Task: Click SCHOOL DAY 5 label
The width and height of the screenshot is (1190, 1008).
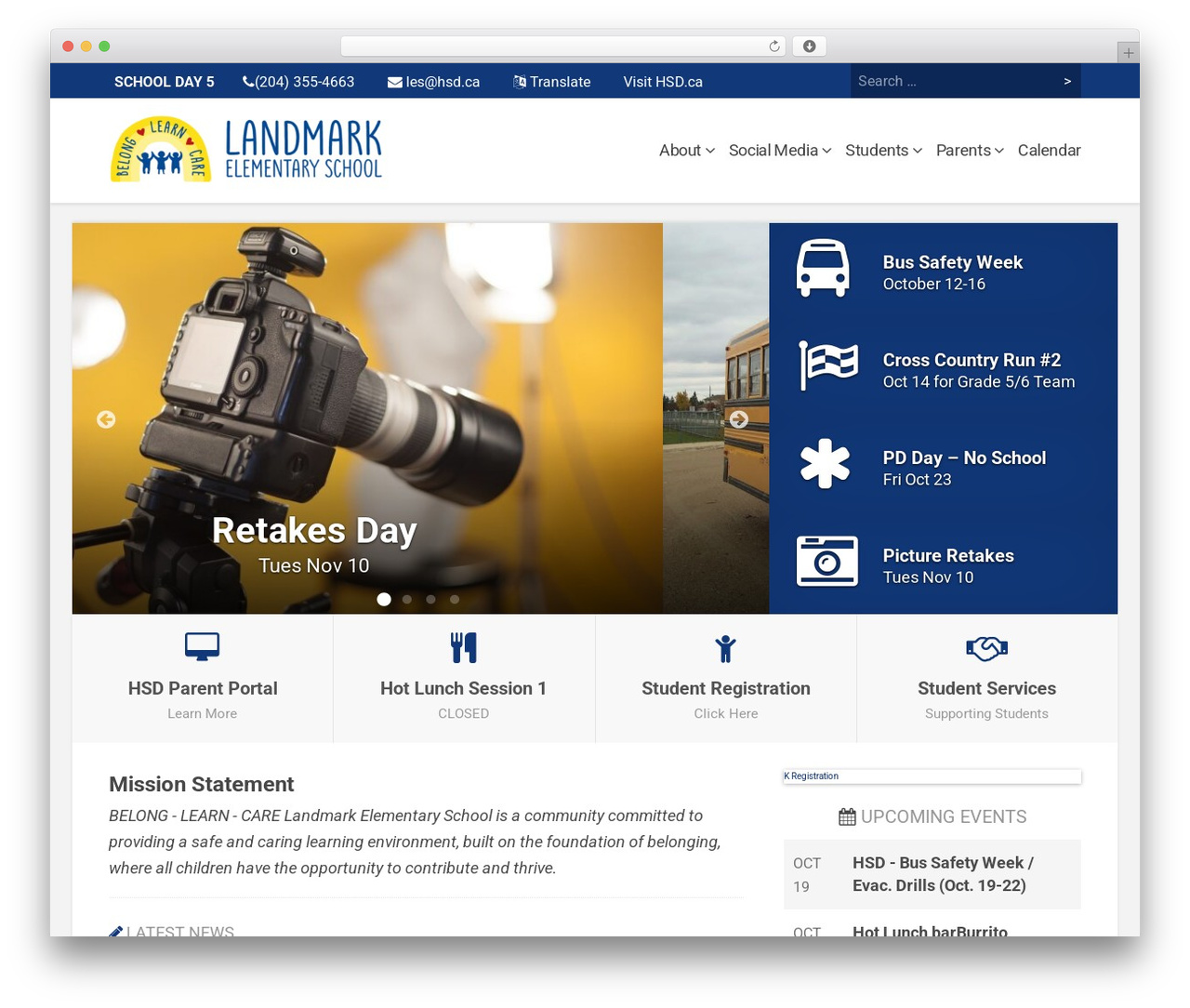Action: [x=165, y=82]
